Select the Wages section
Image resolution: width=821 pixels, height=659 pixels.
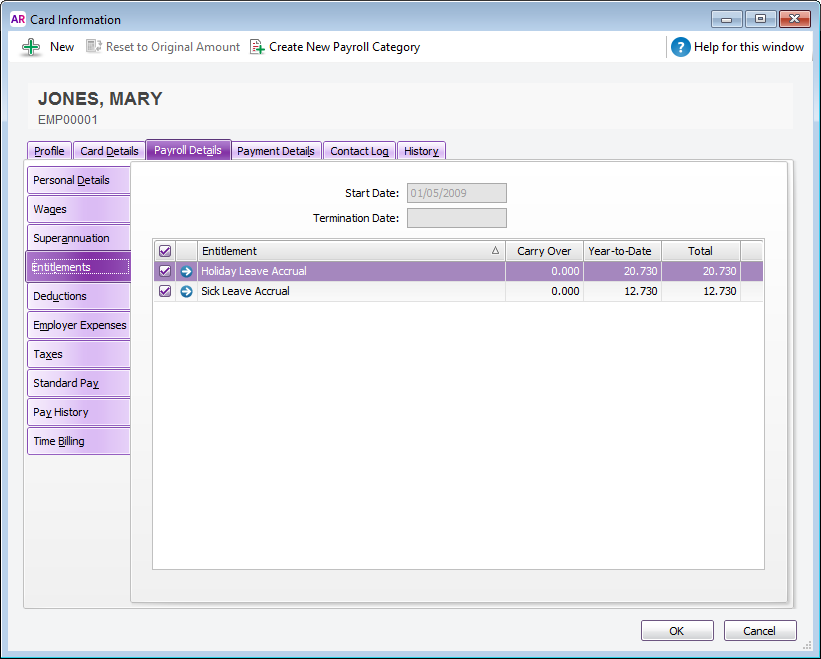point(78,209)
